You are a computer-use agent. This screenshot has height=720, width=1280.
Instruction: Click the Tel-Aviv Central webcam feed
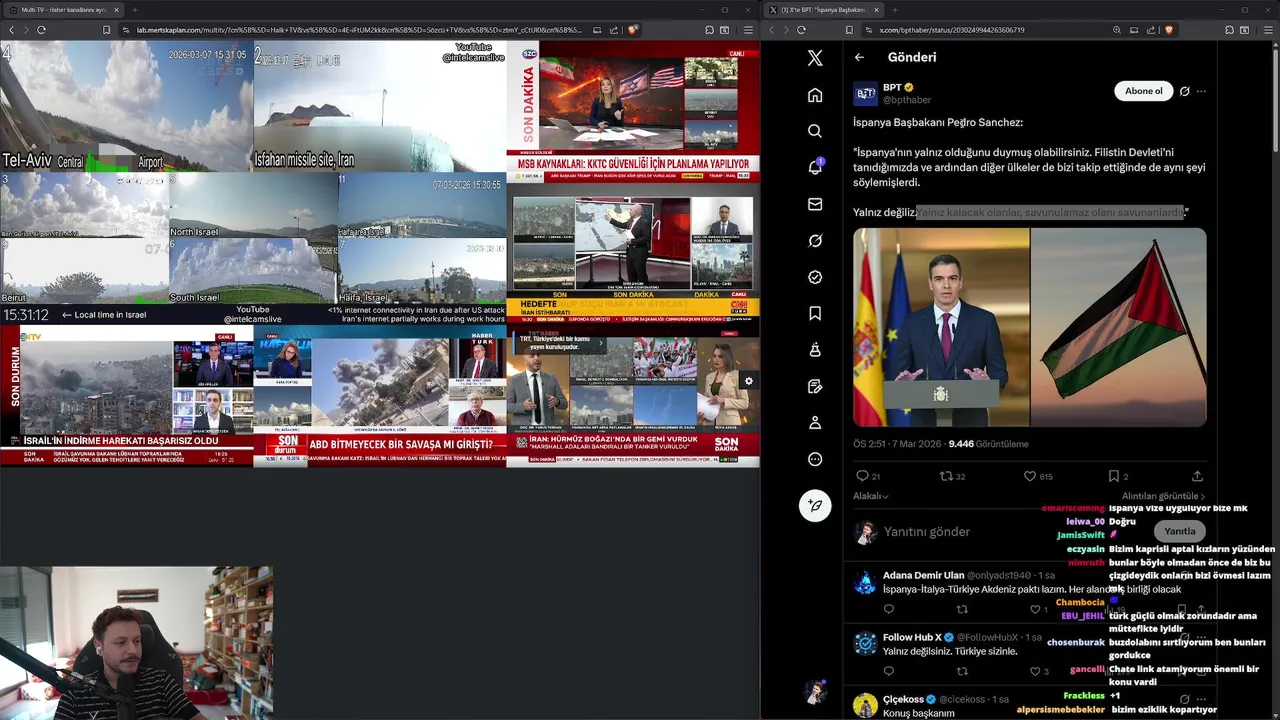[126, 107]
